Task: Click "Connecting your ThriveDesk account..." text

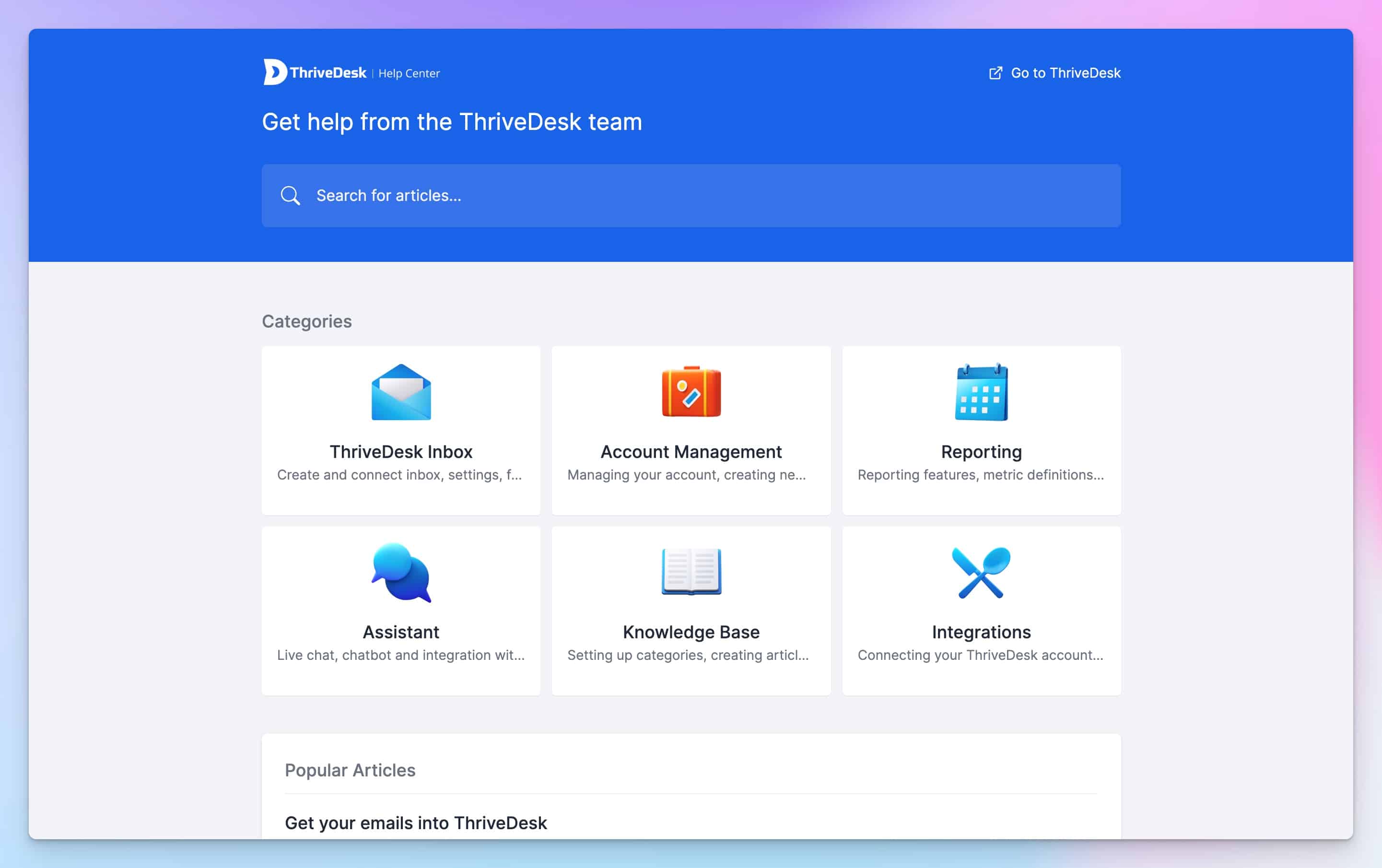Action: 980,655
